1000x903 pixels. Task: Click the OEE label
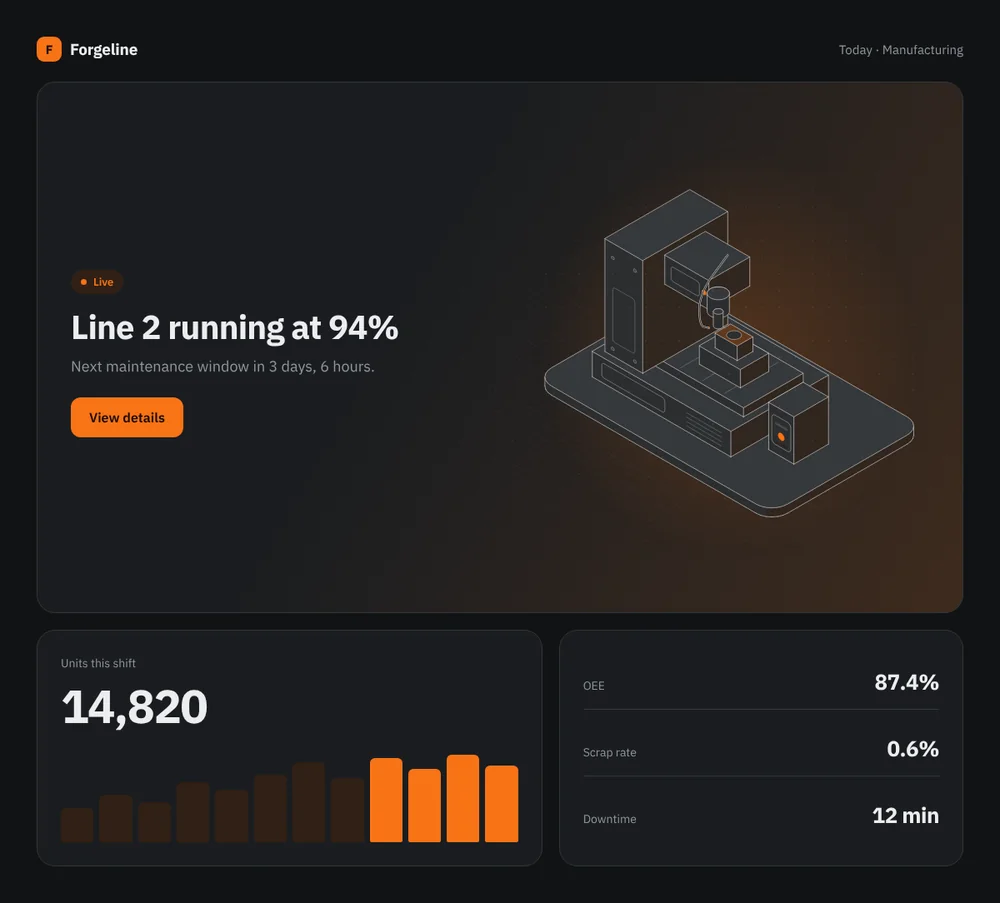point(594,686)
